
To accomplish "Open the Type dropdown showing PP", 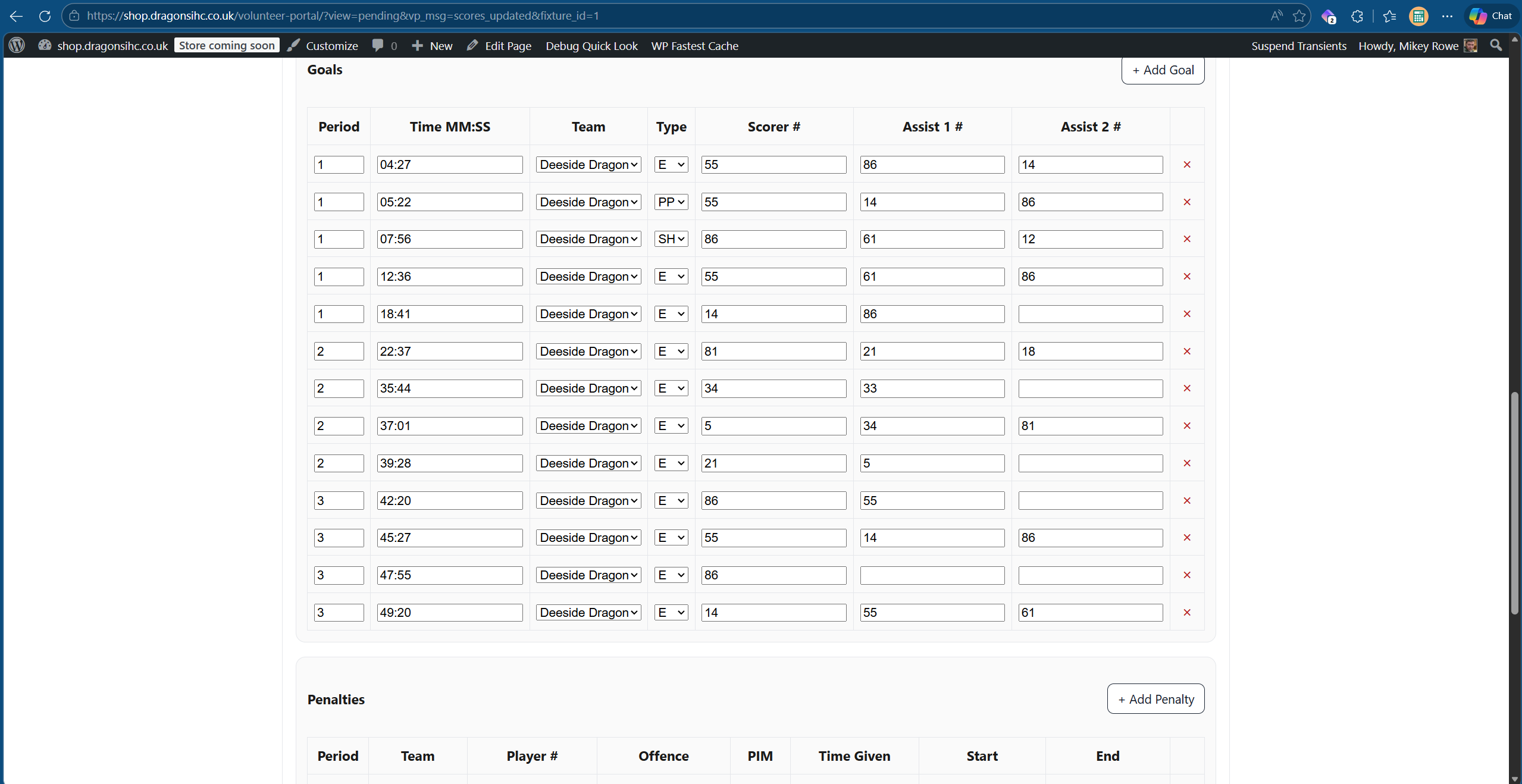I will pos(670,202).
